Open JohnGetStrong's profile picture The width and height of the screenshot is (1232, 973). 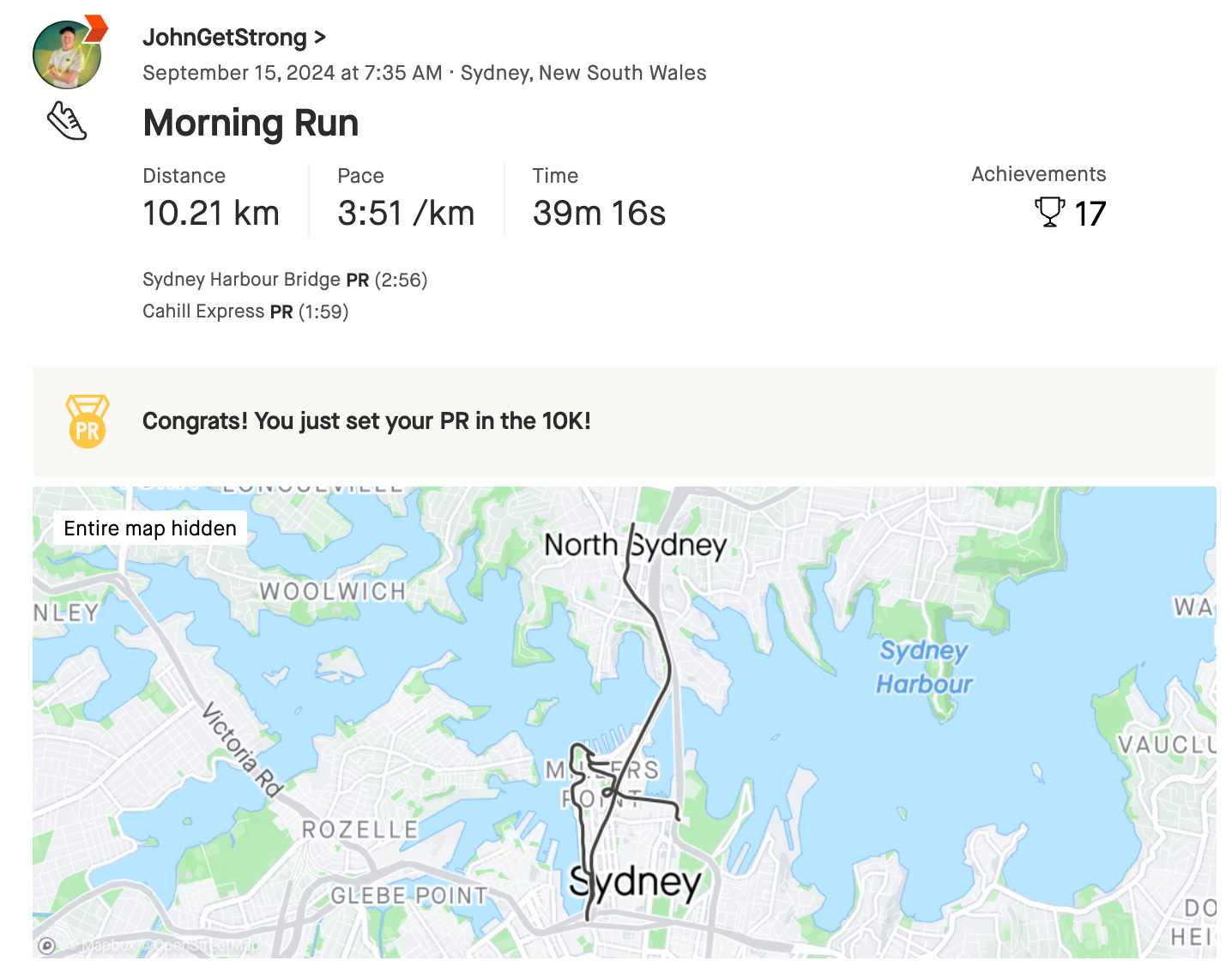[67, 54]
